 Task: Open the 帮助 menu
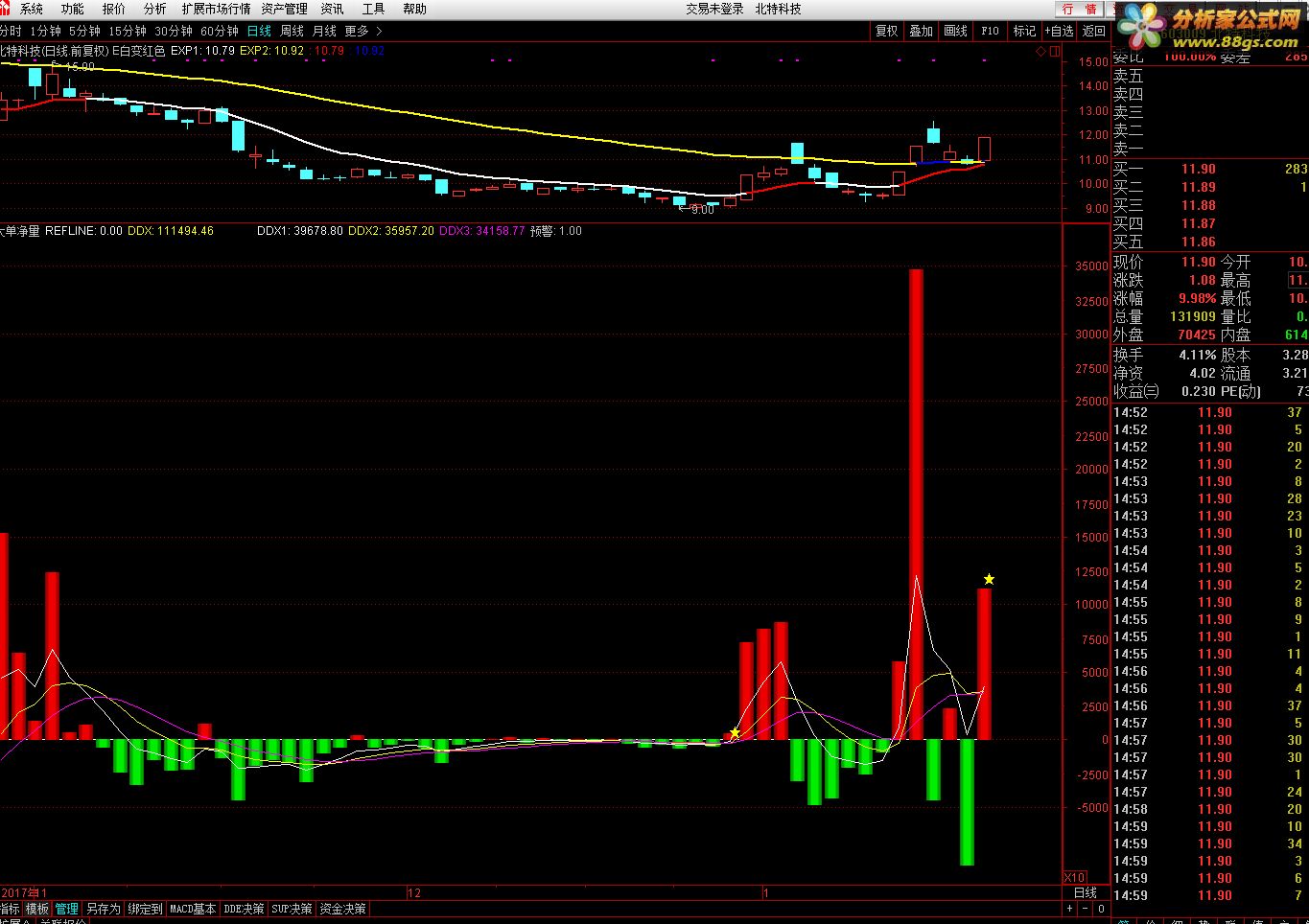point(414,9)
